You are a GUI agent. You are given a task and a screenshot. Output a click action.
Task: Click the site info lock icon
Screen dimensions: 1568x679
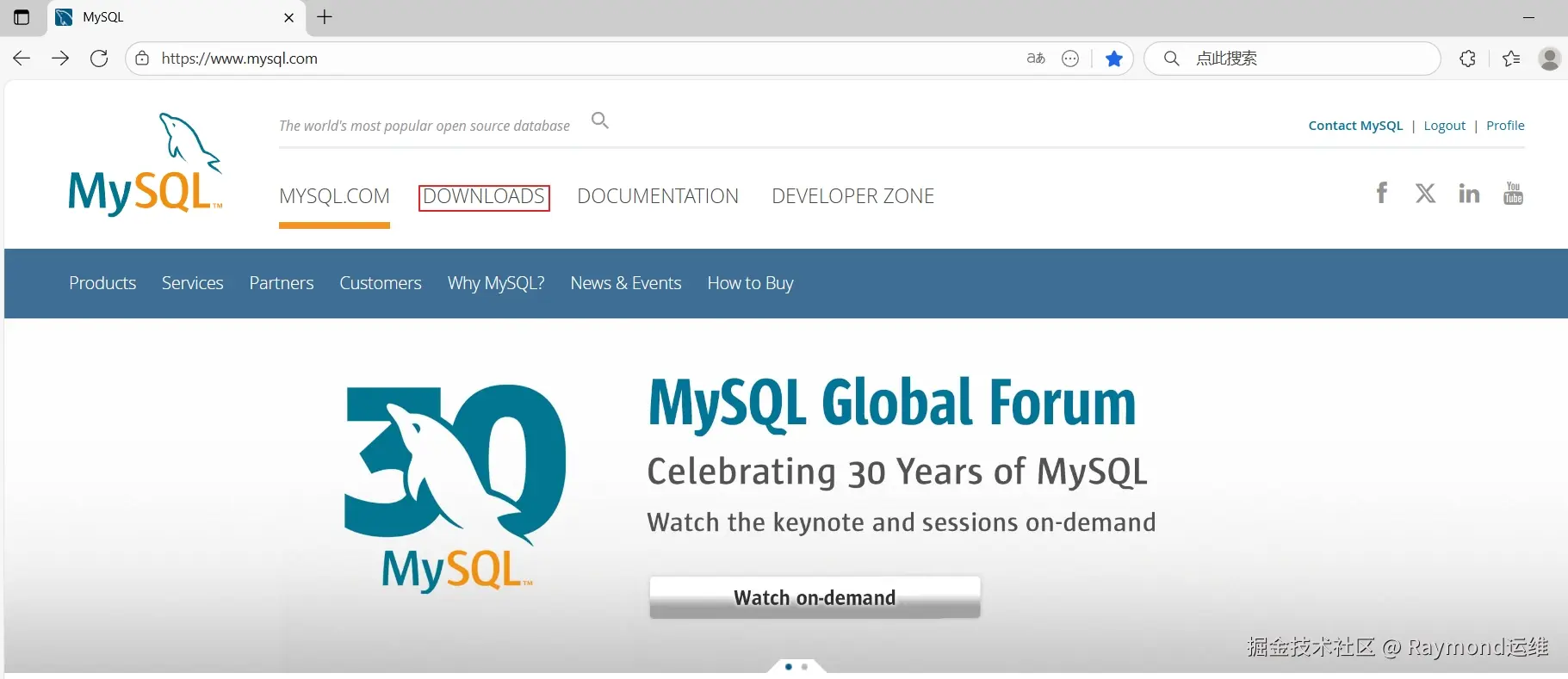coord(142,59)
